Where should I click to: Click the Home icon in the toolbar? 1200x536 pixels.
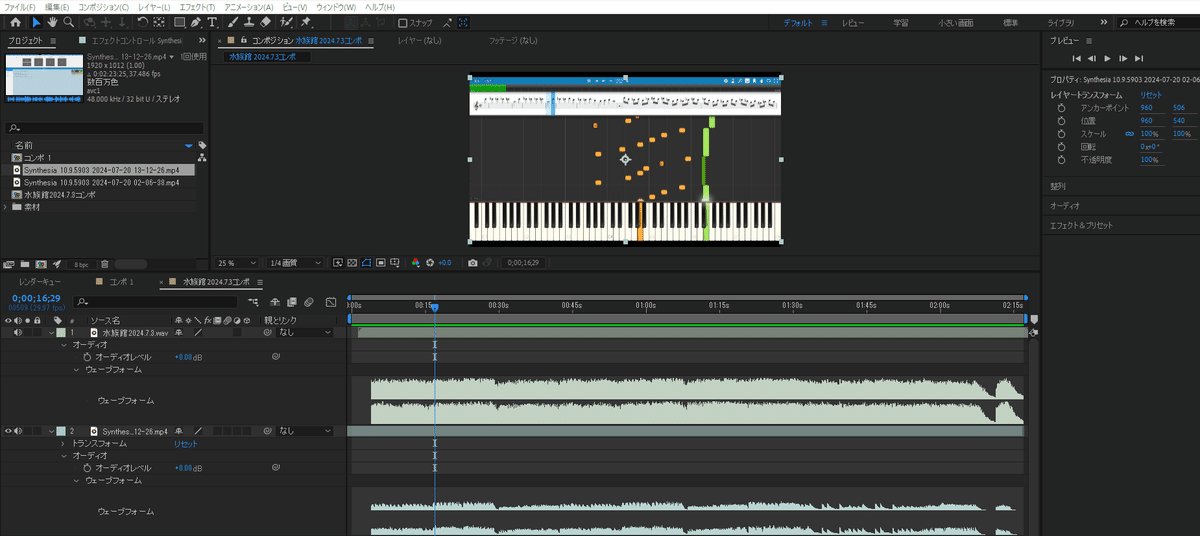[15, 21]
